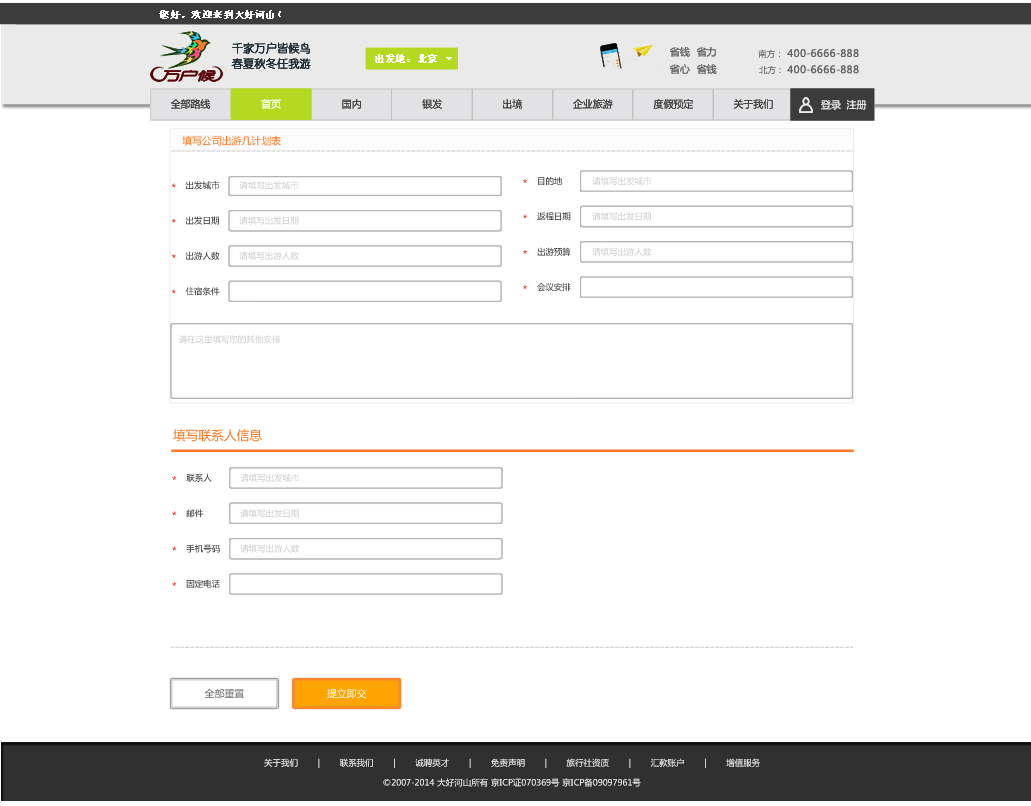This screenshot has width=1031, height=806.
Task: Open the 出发地 北京 departure city dropdown
Action: click(411, 59)
